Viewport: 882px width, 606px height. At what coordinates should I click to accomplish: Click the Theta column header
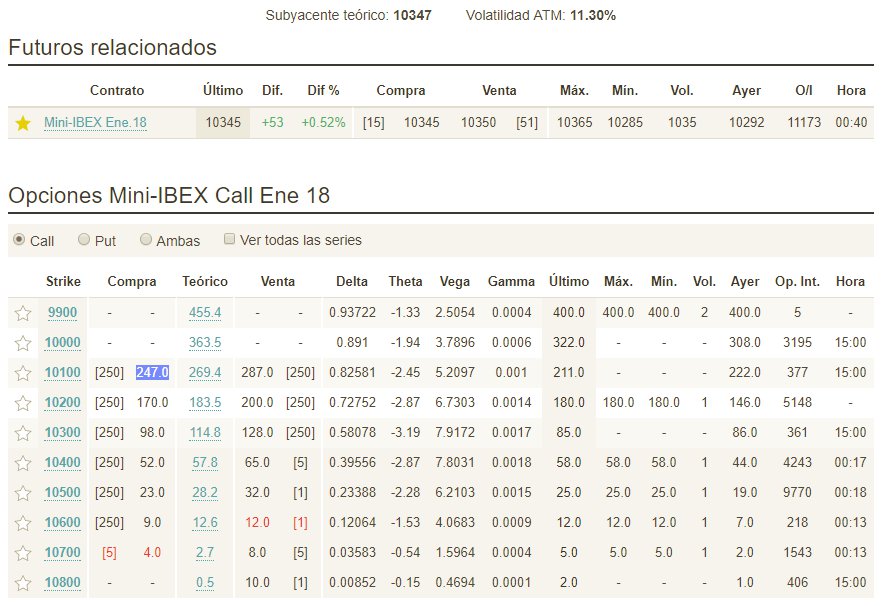[405, 281]
